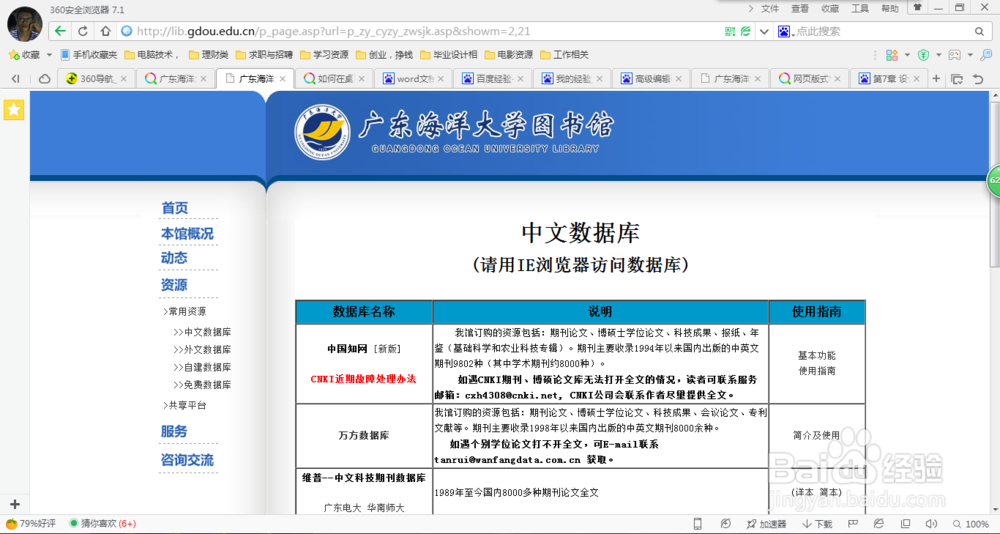Image resolution: width=1000 pixels, height=534 pixels.
Task: Reload the page with refresh icon
Action: [x=82, y=31]
